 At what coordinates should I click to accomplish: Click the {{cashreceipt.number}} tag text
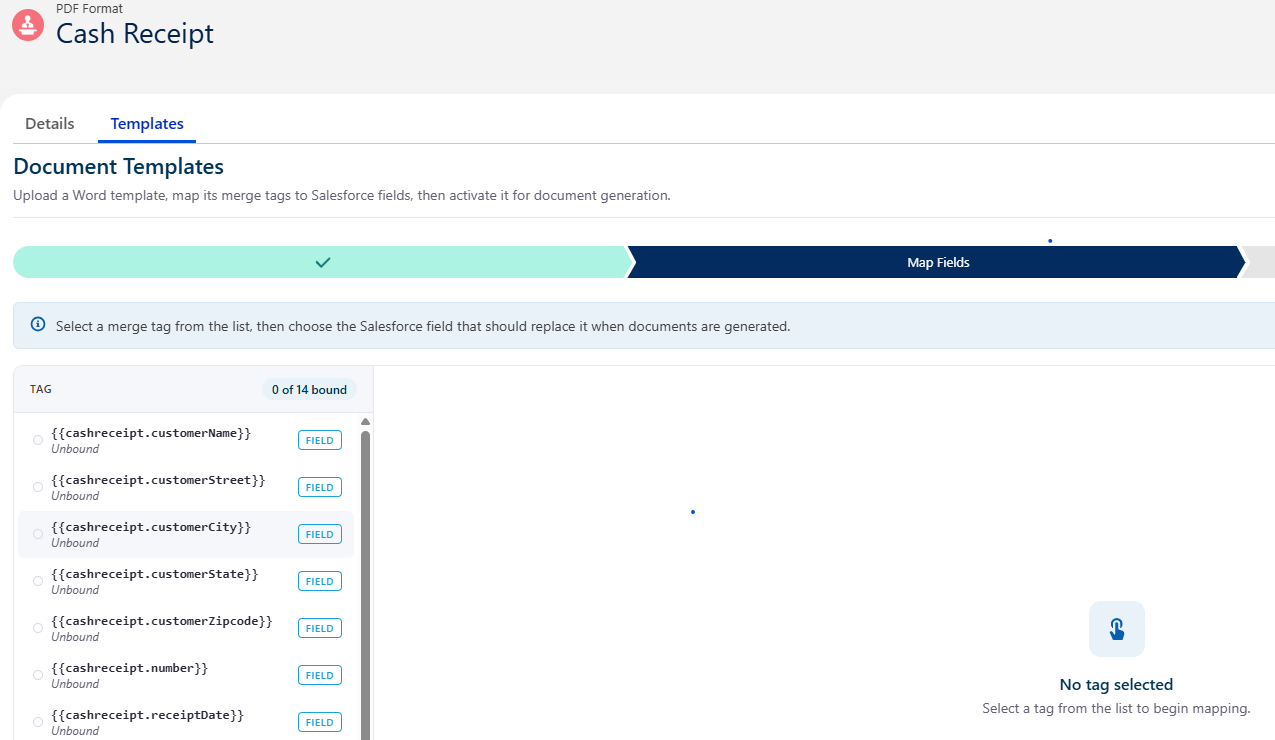pyautogui.click(x=130, y=668)
